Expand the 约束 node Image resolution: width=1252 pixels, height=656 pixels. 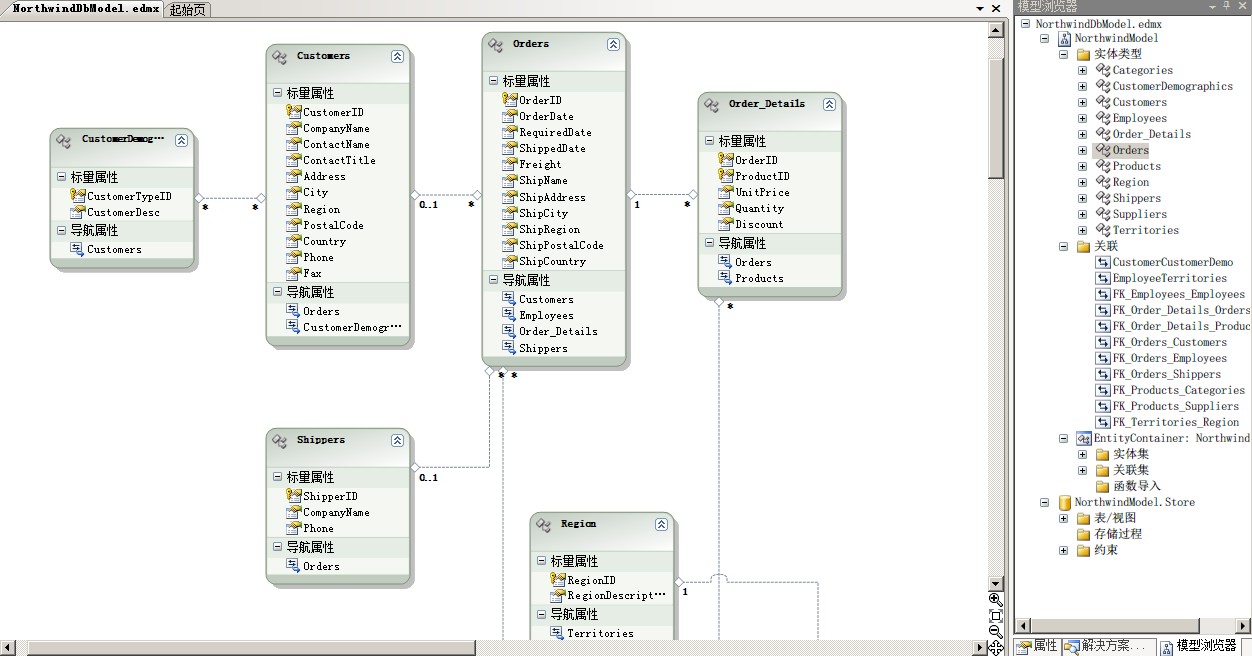click(1063, 550)
